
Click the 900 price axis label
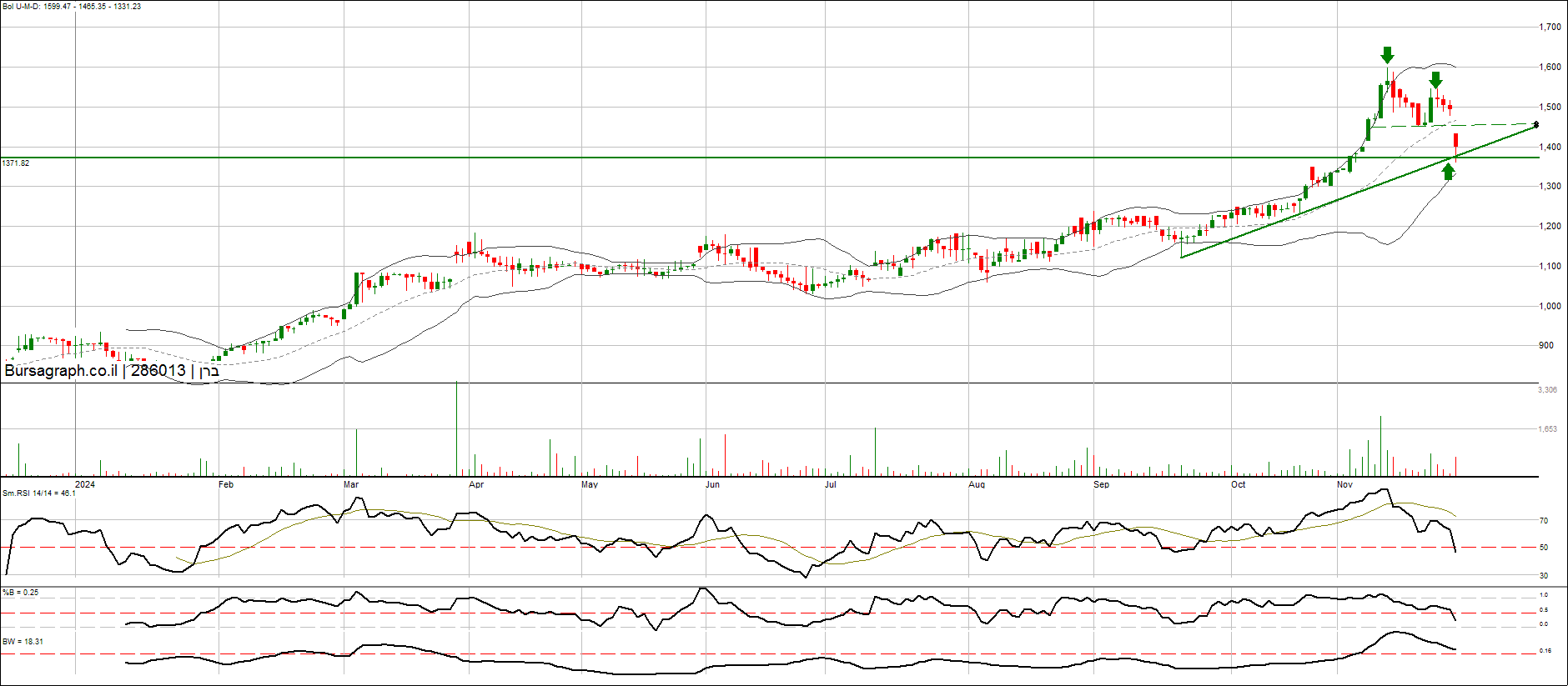tap(1545, 345)
